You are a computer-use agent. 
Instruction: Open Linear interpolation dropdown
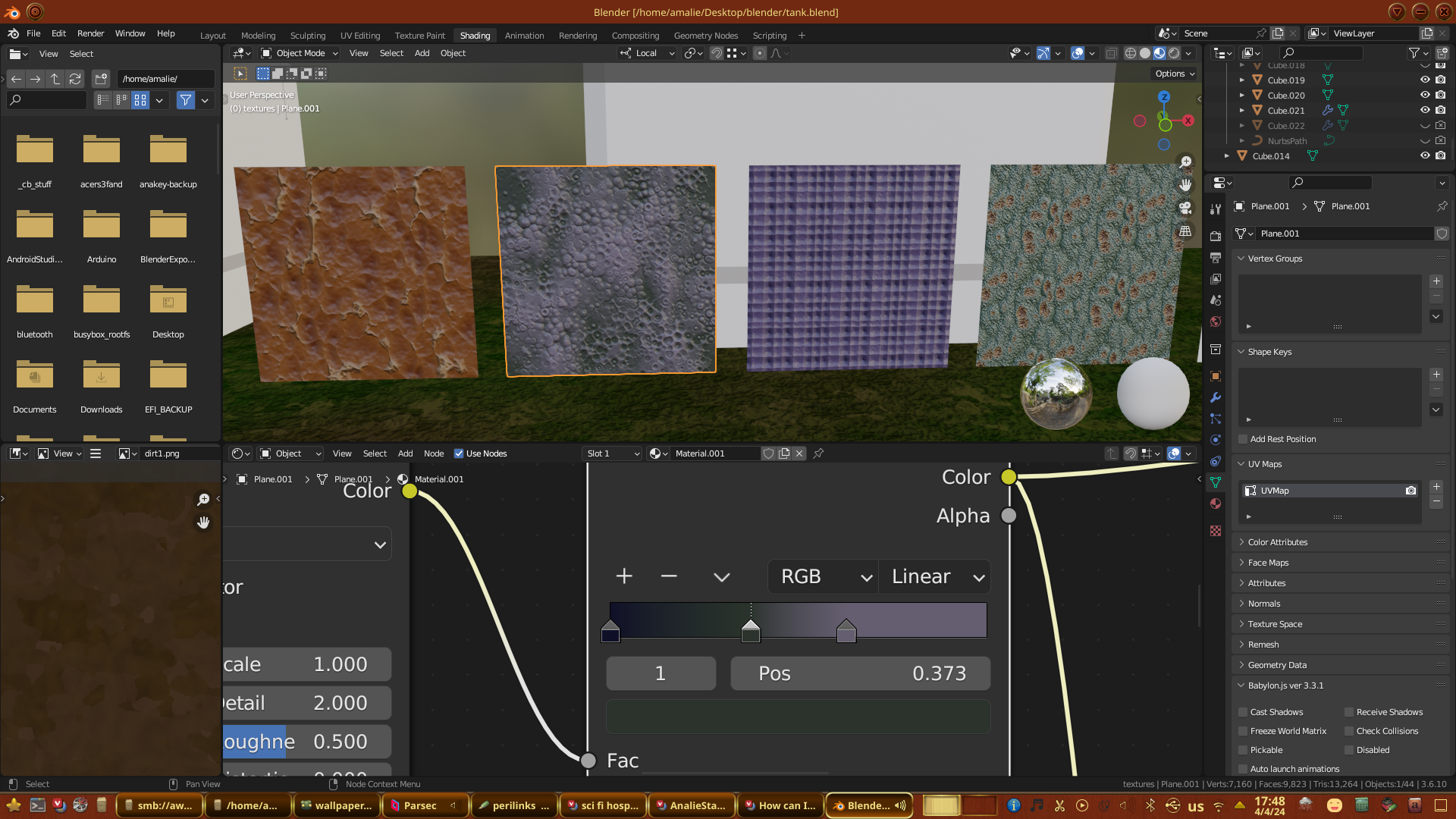936,576
